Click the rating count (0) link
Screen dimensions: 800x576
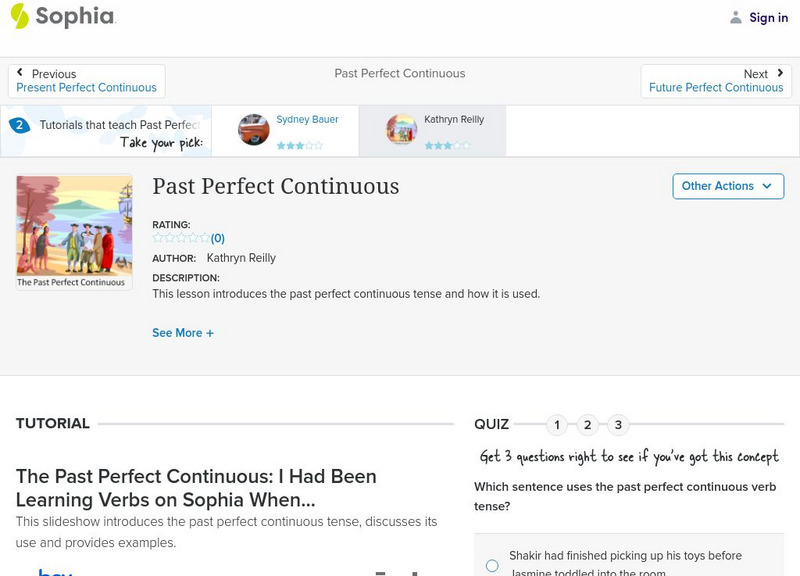point(217,238)
